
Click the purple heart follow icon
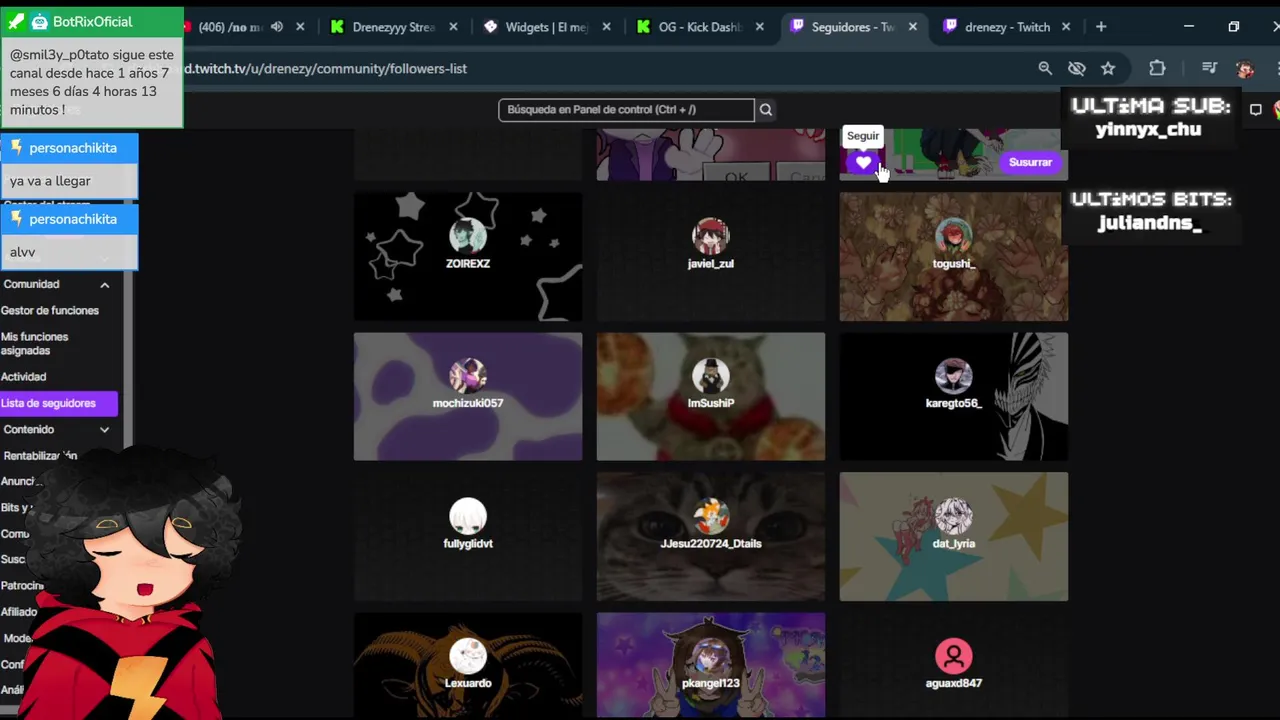[863, 162]
